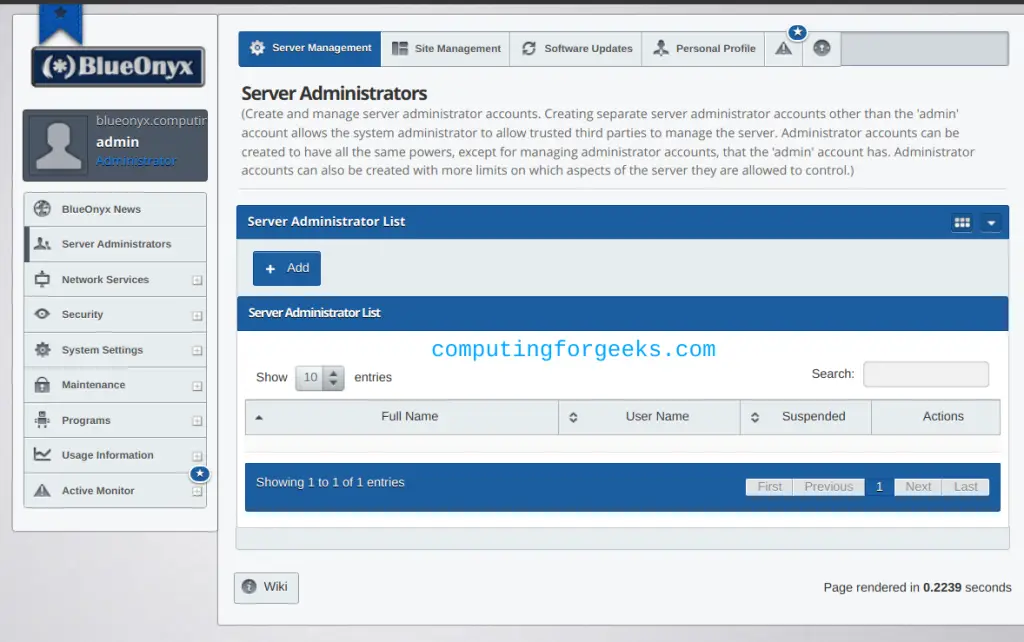Click the Wiki info icon
Image resolution: width=1024 pixels, height=642 pixels.
point(249,586)
